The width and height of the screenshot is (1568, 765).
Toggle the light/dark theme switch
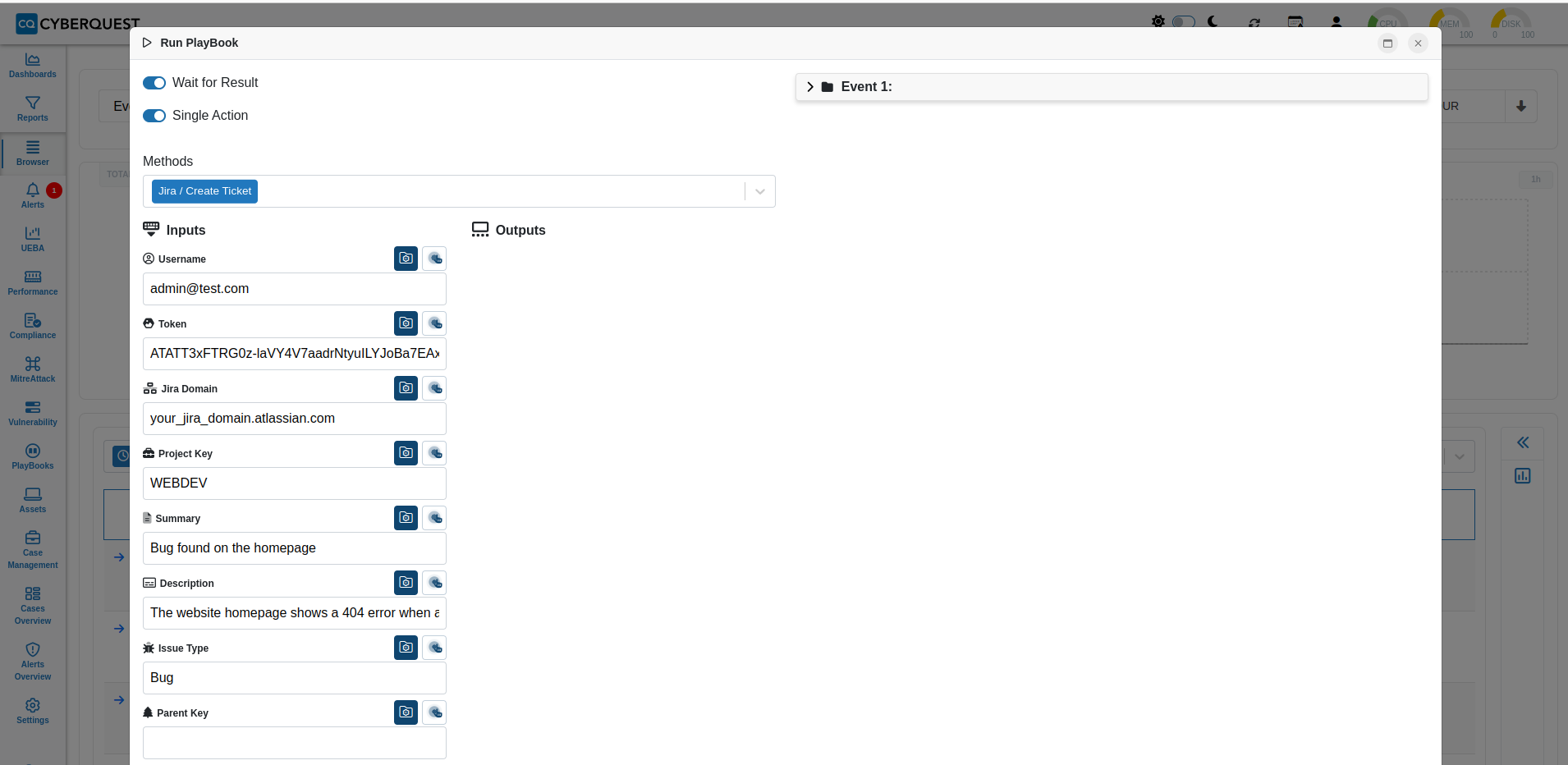(x=1183, y=21)
